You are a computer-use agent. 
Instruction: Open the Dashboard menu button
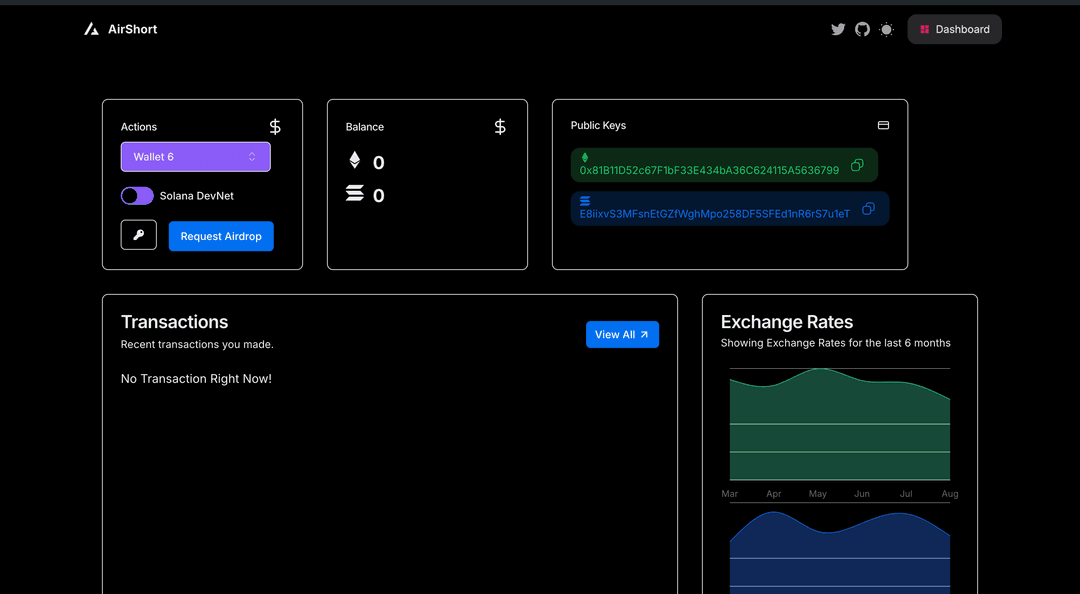click(x=954, y=30)
